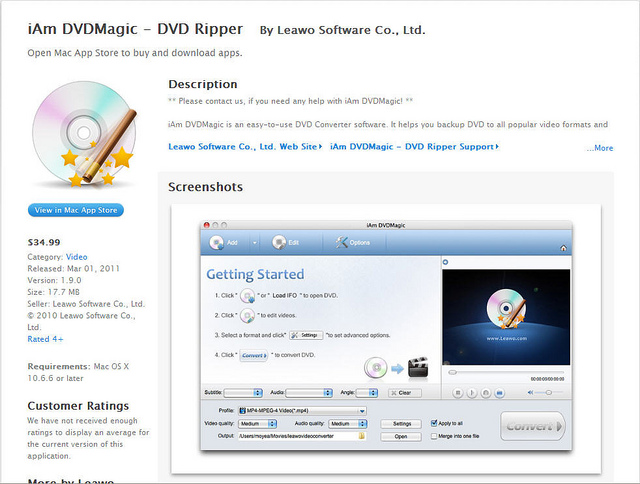Click the DVD disc icon beside the arrow

tap(375, 368)
